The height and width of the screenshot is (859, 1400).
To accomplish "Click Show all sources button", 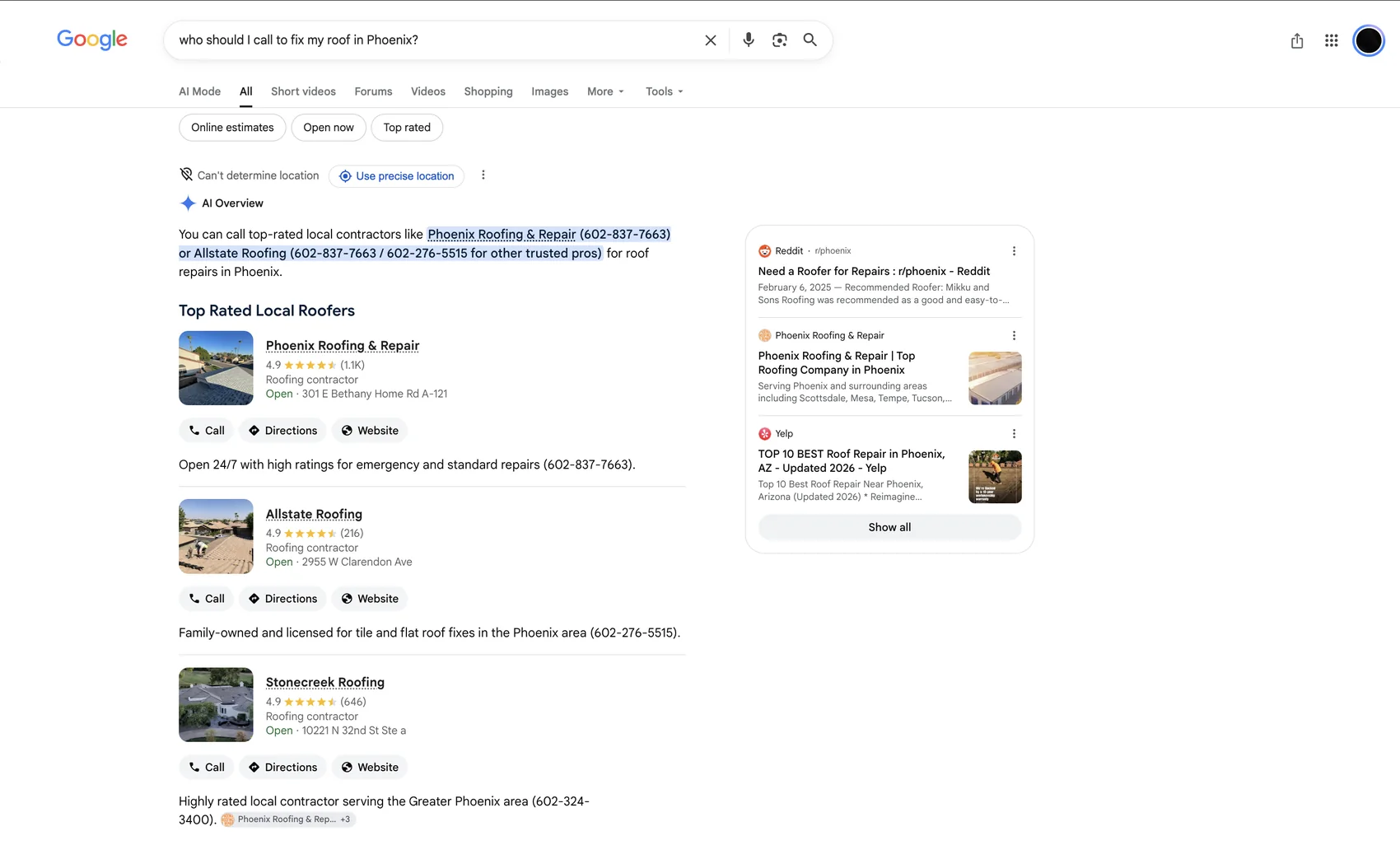I will 889,527.
